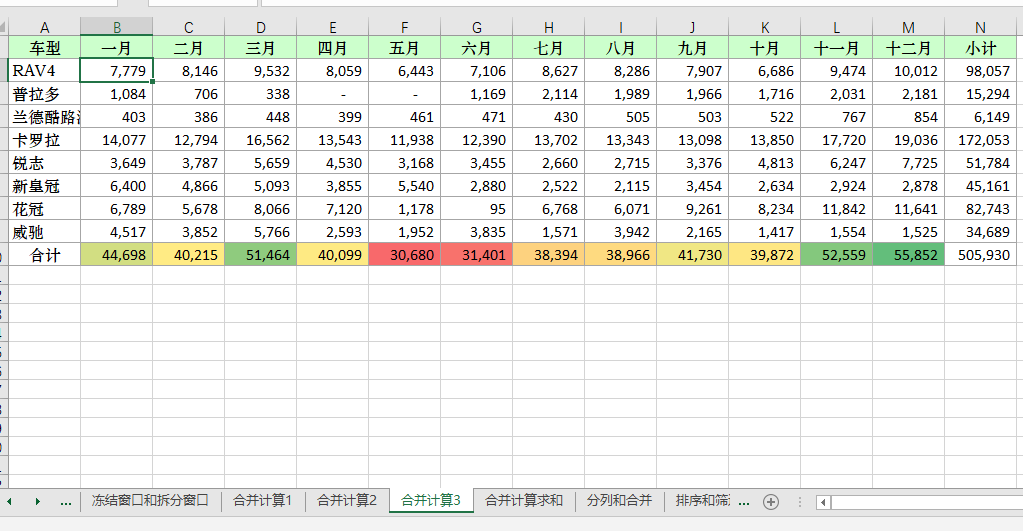Click the select-all corner triangle
Image resolution: width=1023 pixels, height=531 pixels.
pos(3,27)
